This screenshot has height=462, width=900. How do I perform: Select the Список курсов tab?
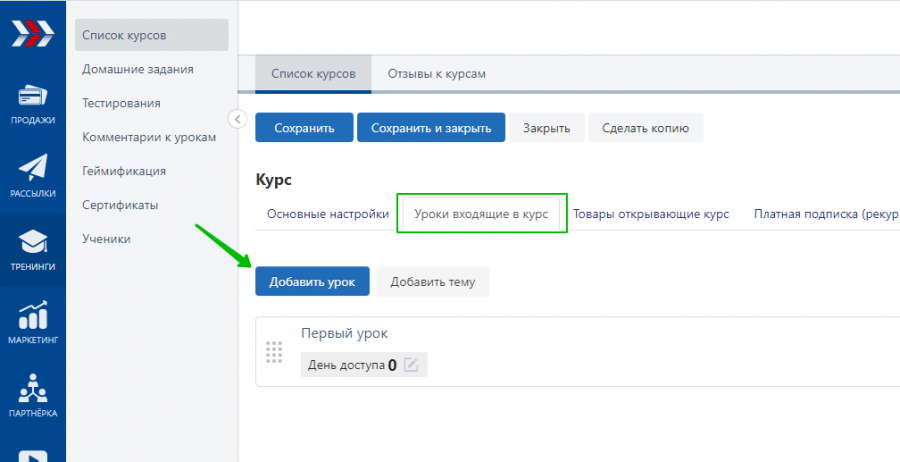point(313,74)
